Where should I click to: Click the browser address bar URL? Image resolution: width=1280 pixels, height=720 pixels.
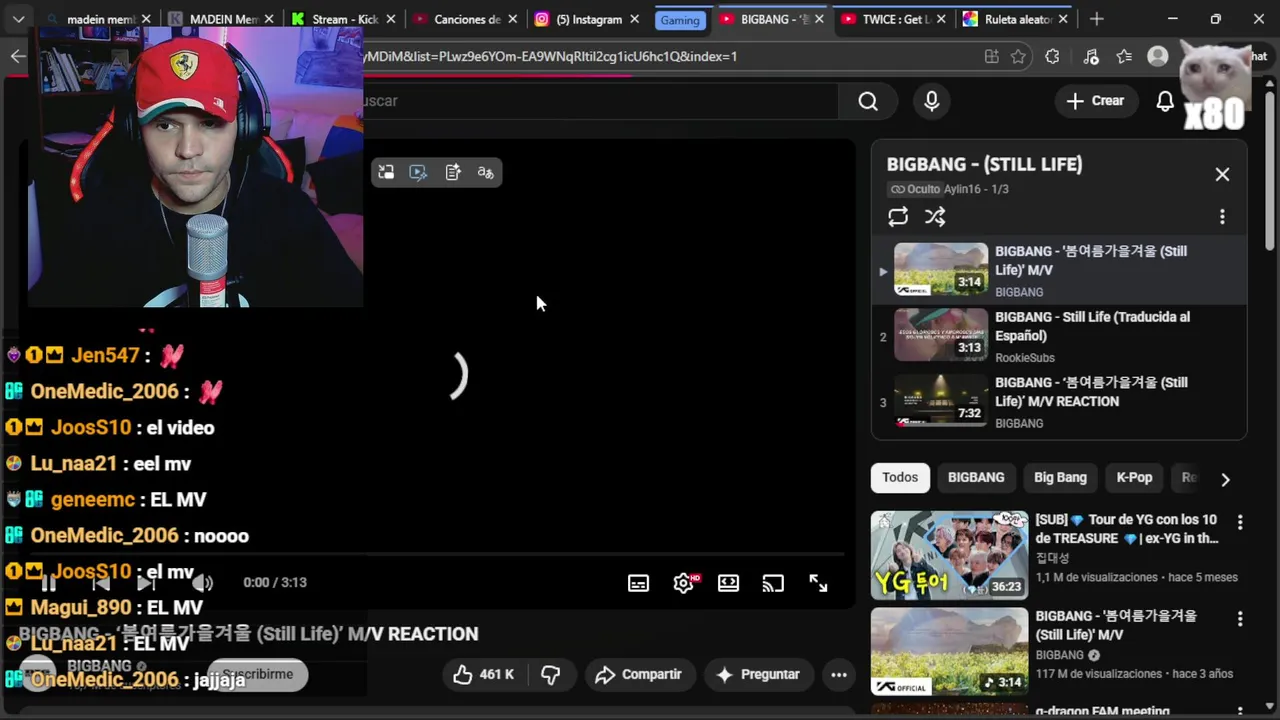551,57
